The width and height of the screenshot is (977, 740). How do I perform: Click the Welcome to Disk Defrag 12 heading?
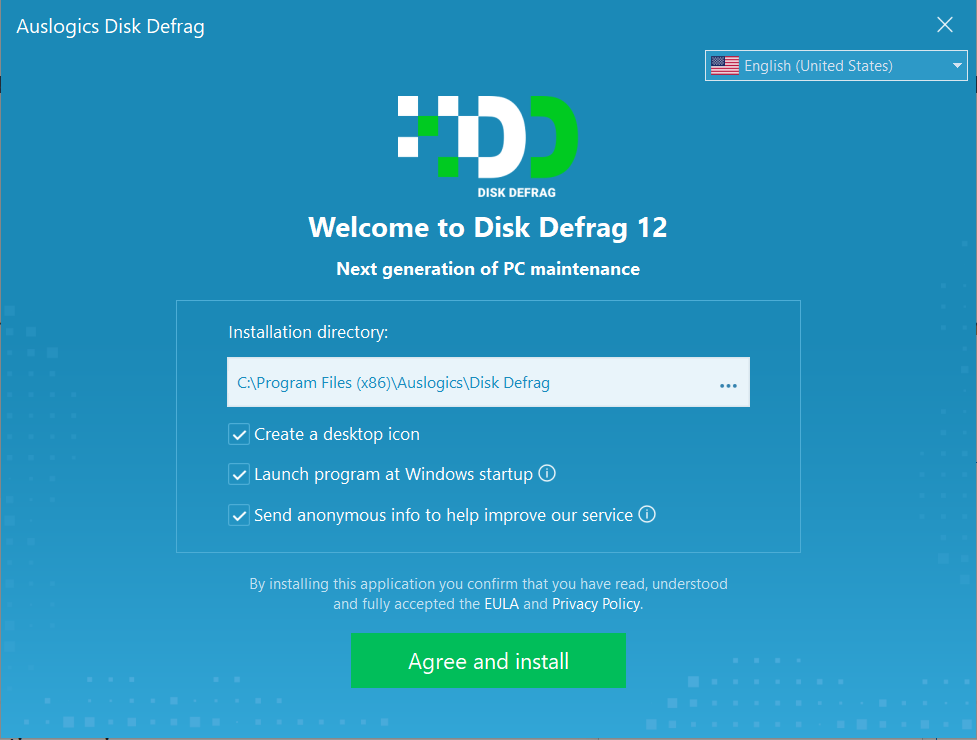(x=487, y=227)
